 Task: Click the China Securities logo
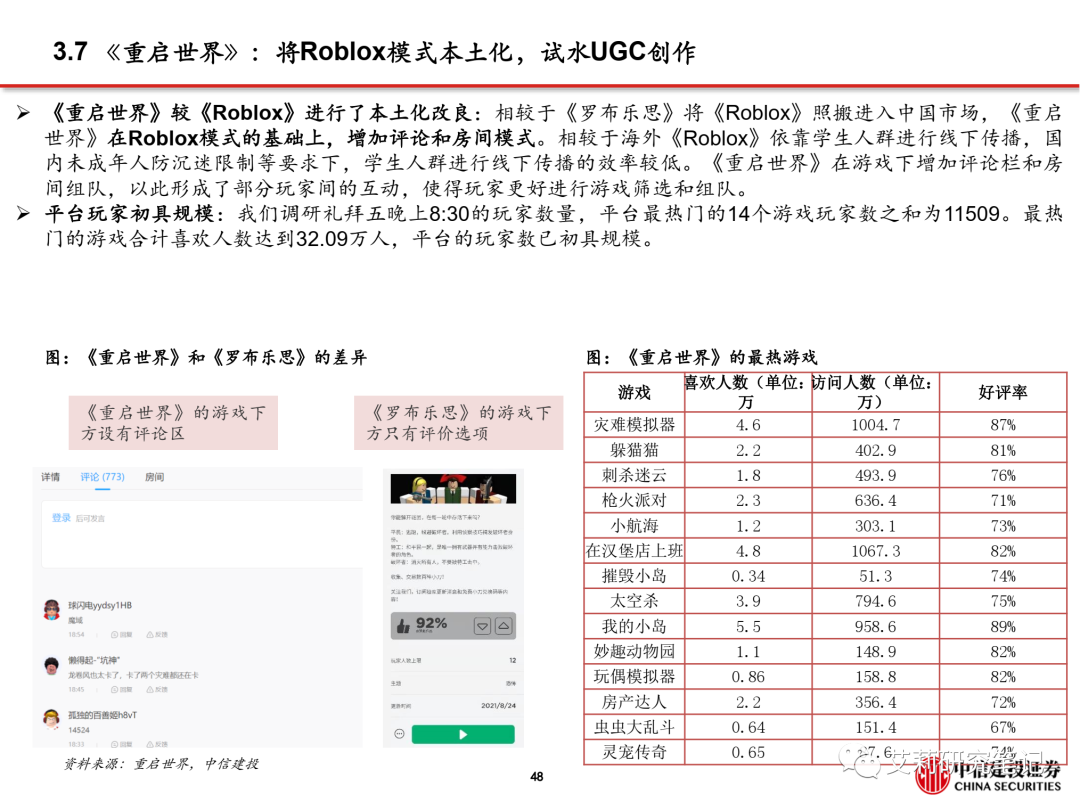(x=990, y=777)
